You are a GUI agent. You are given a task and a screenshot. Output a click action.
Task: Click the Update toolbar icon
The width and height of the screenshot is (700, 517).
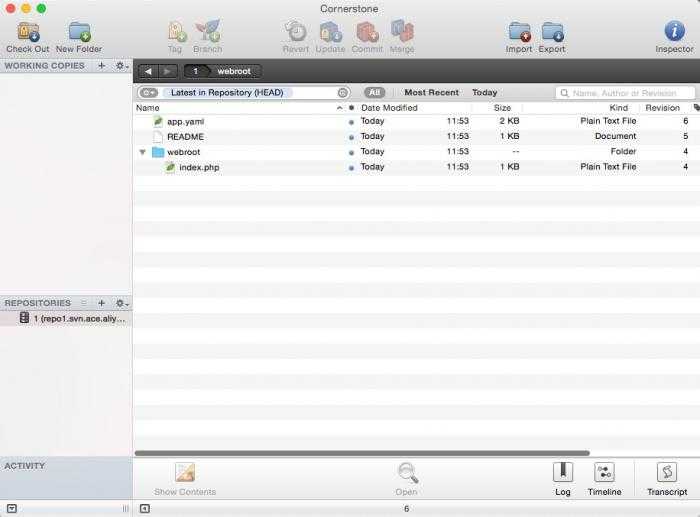[x=330, y=32]
